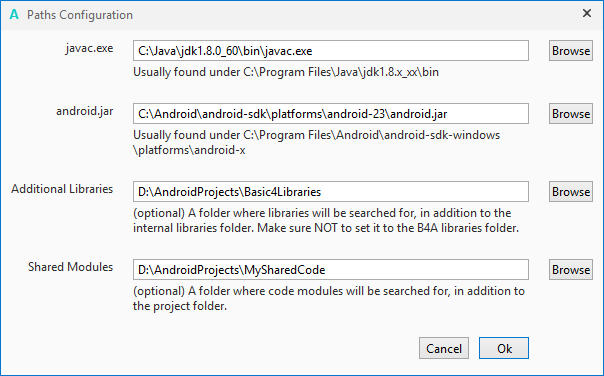Click the javac.exe label
Image resolution: width=604 pixels, height=376 pixels.
click(89, 48)
